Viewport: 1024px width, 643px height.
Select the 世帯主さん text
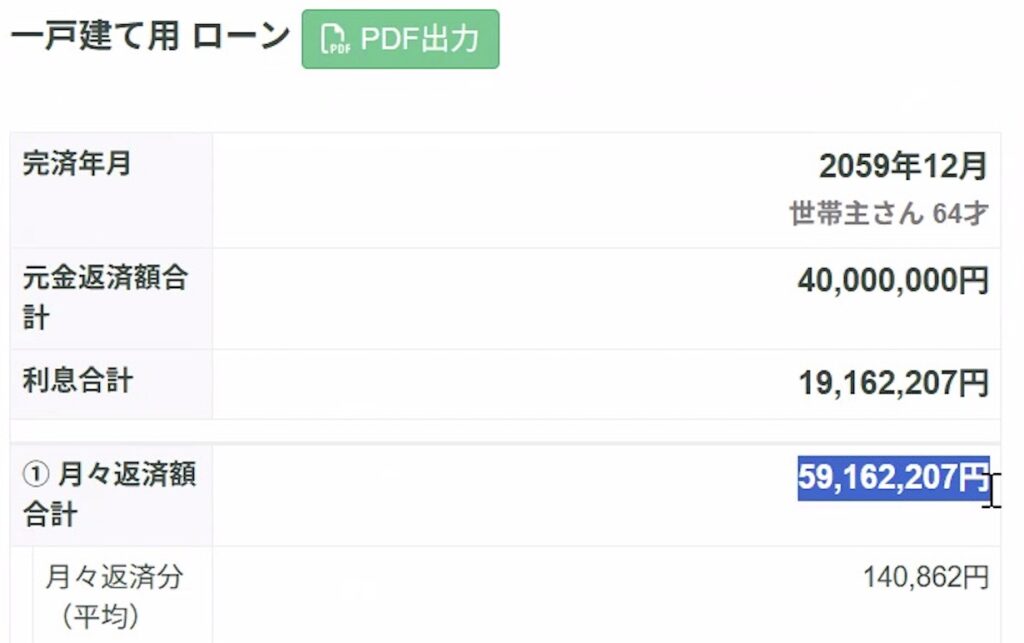click(x=857, y=214)
